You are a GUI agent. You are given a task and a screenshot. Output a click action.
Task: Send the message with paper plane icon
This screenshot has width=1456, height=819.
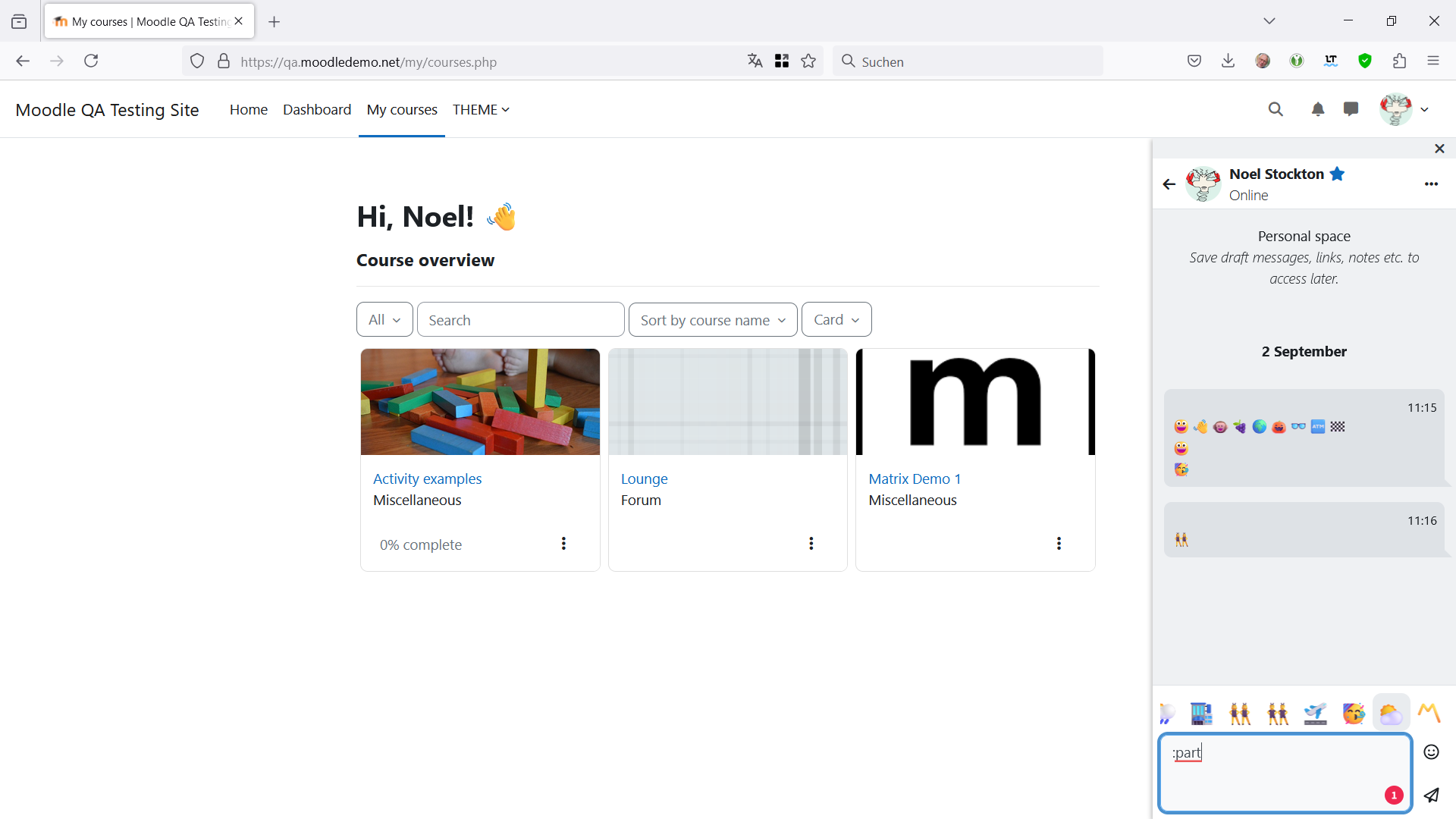(x=1431, y=795)
